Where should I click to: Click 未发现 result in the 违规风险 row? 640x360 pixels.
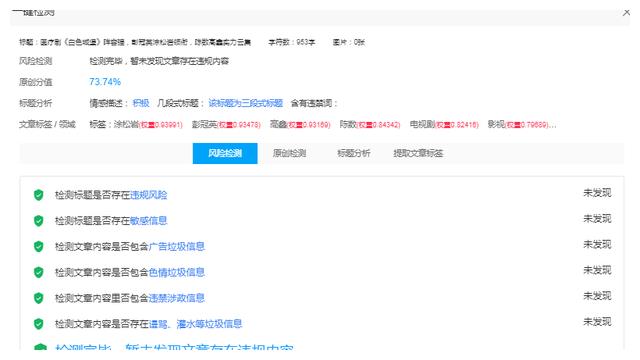pos(597,193)
